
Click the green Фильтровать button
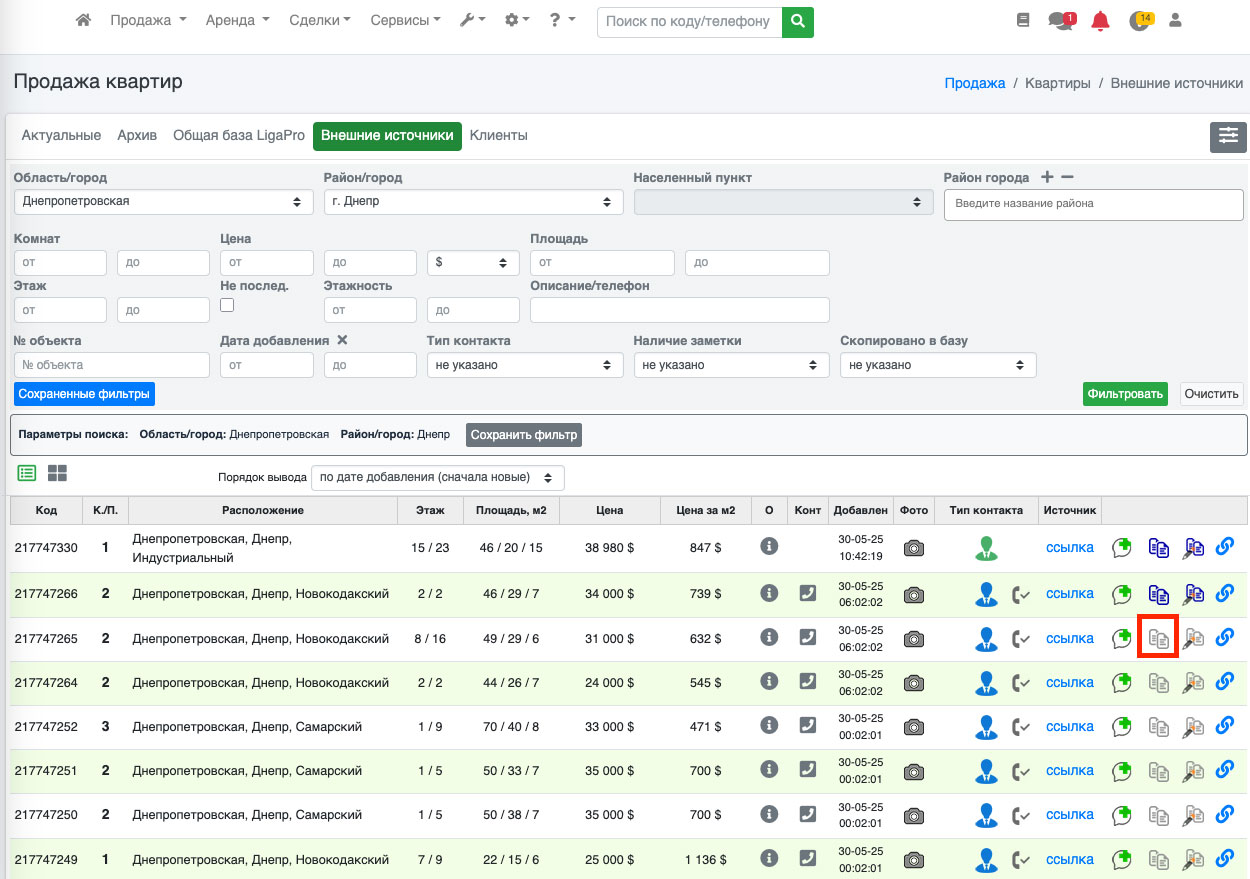1125,394
